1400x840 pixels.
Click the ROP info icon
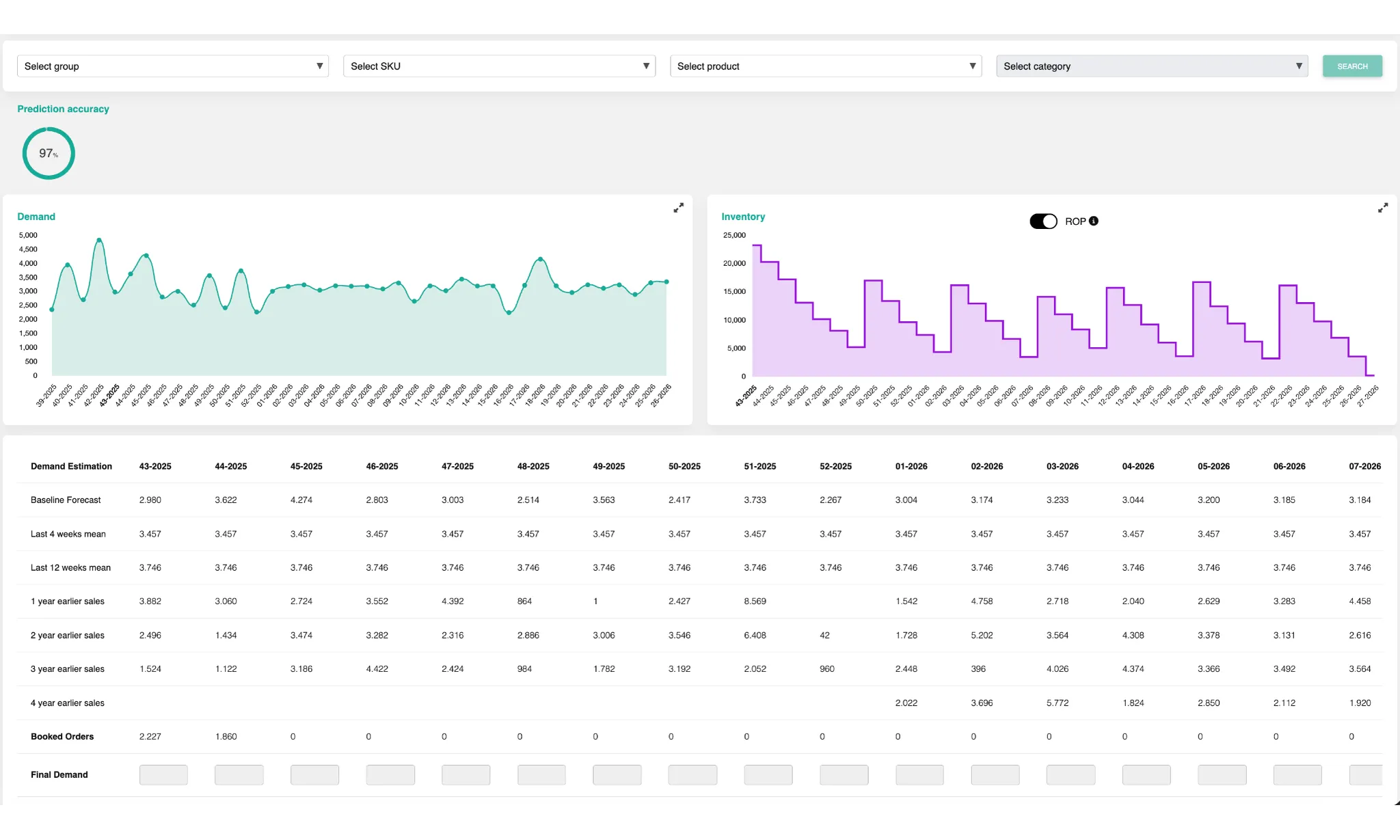1094,221
